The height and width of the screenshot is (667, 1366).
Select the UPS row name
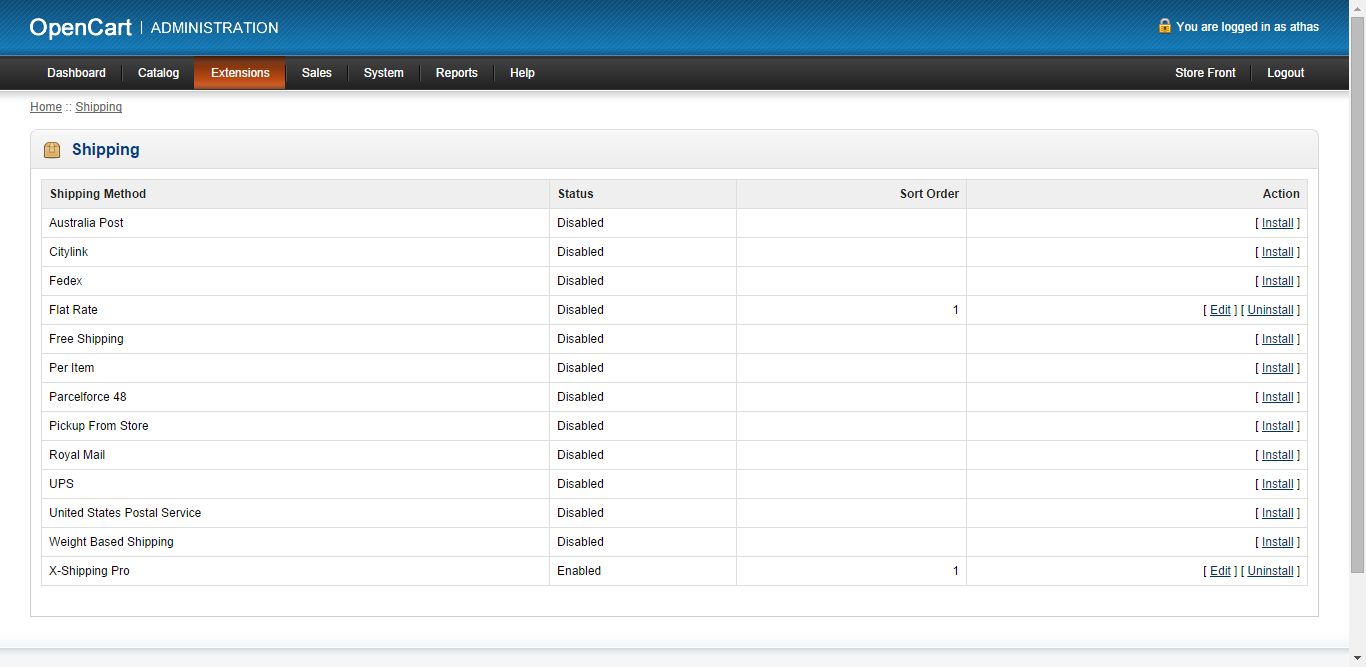pyautogui.click(x=61, y=484)
